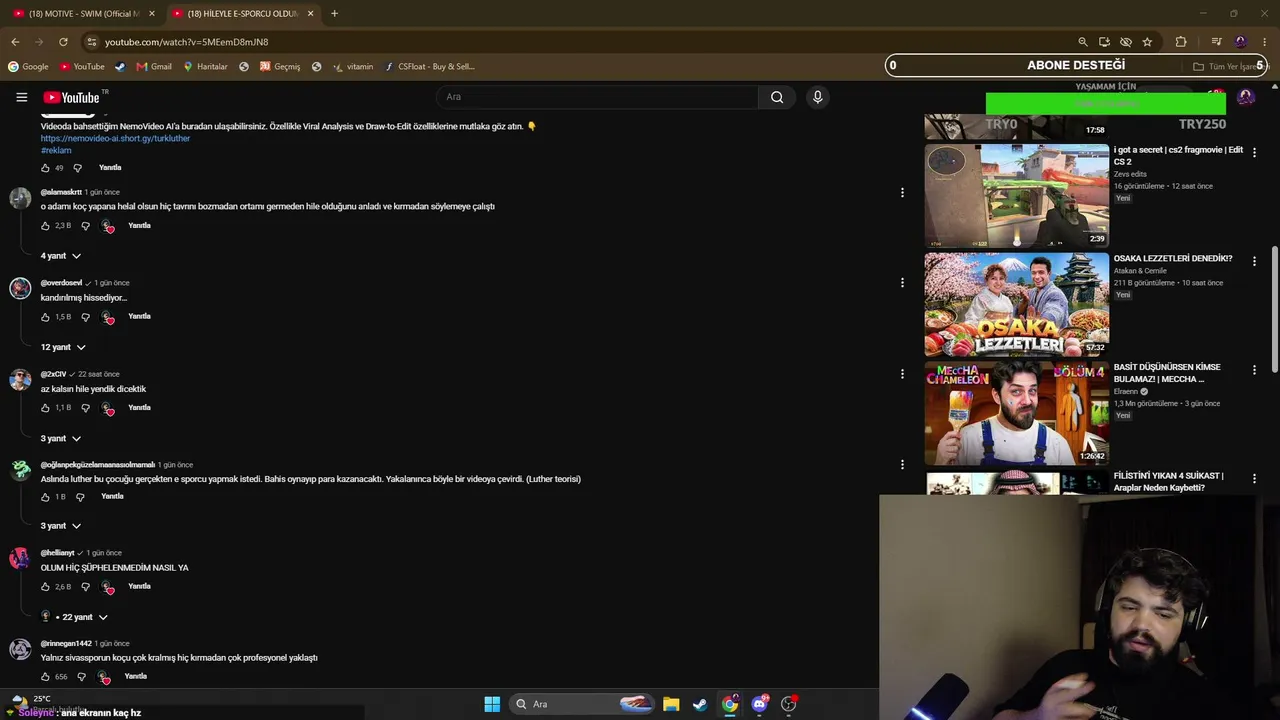
Task: Open the OSAKA LEZZETLERİ video thumbnail
Action: 1017,305
